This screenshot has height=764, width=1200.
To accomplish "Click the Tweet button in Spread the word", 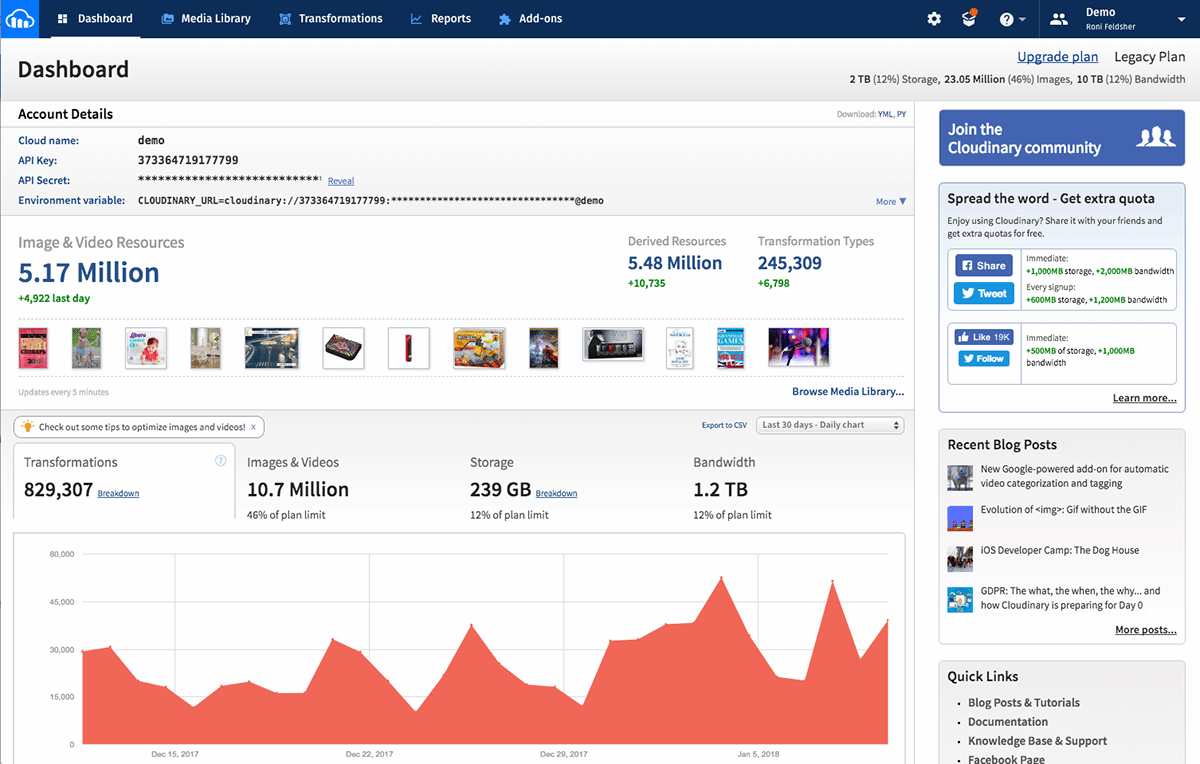I will tap(983, 293).
